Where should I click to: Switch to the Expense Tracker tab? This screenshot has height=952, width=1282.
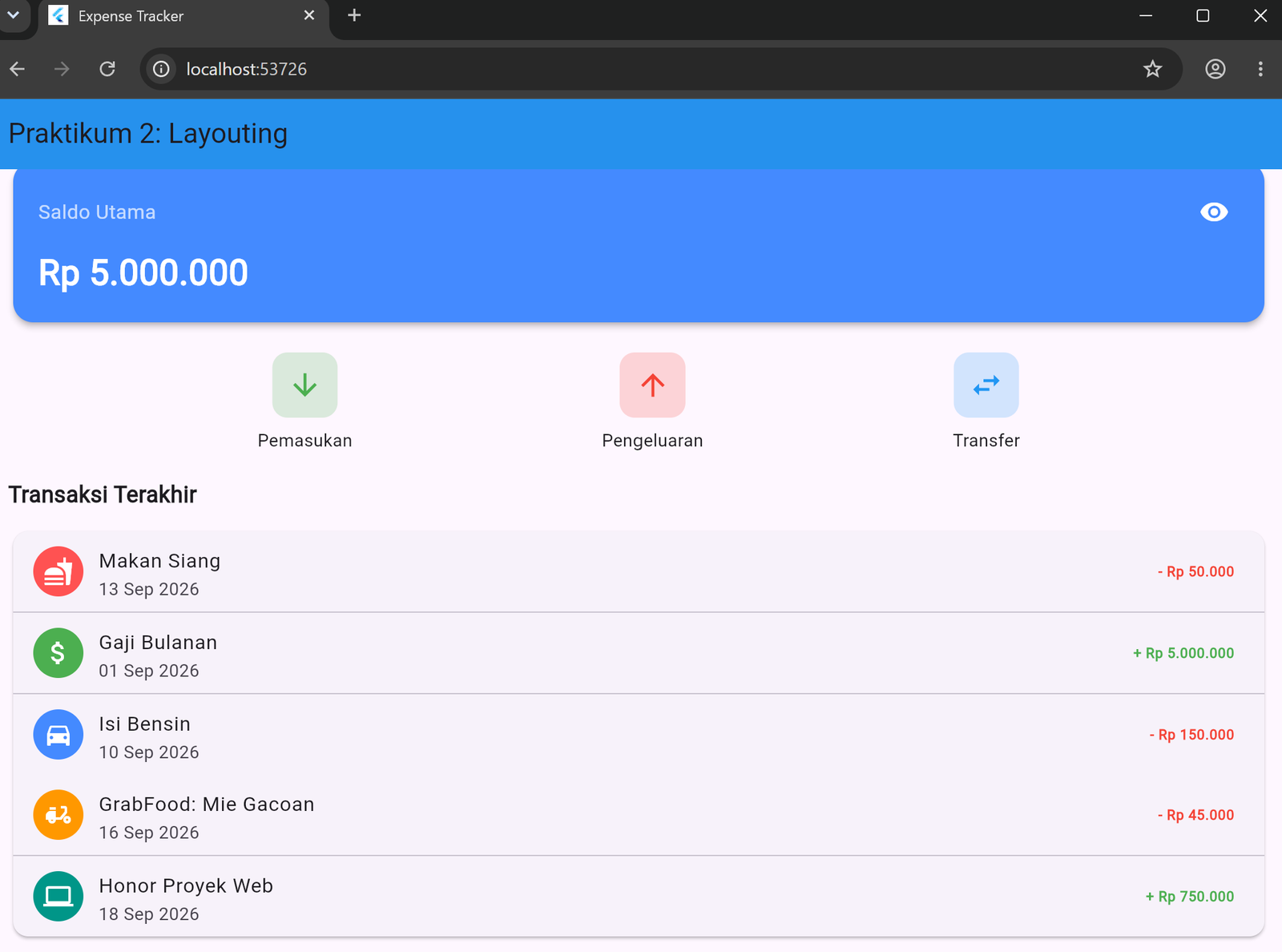(x=184, y=16)
